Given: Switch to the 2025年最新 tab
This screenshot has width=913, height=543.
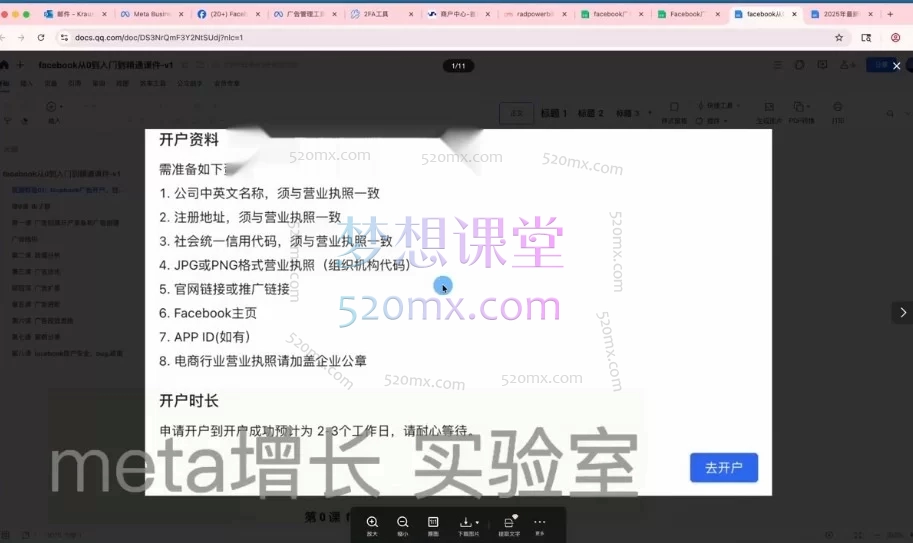Looking at the screenshot, I should point(841,14).
